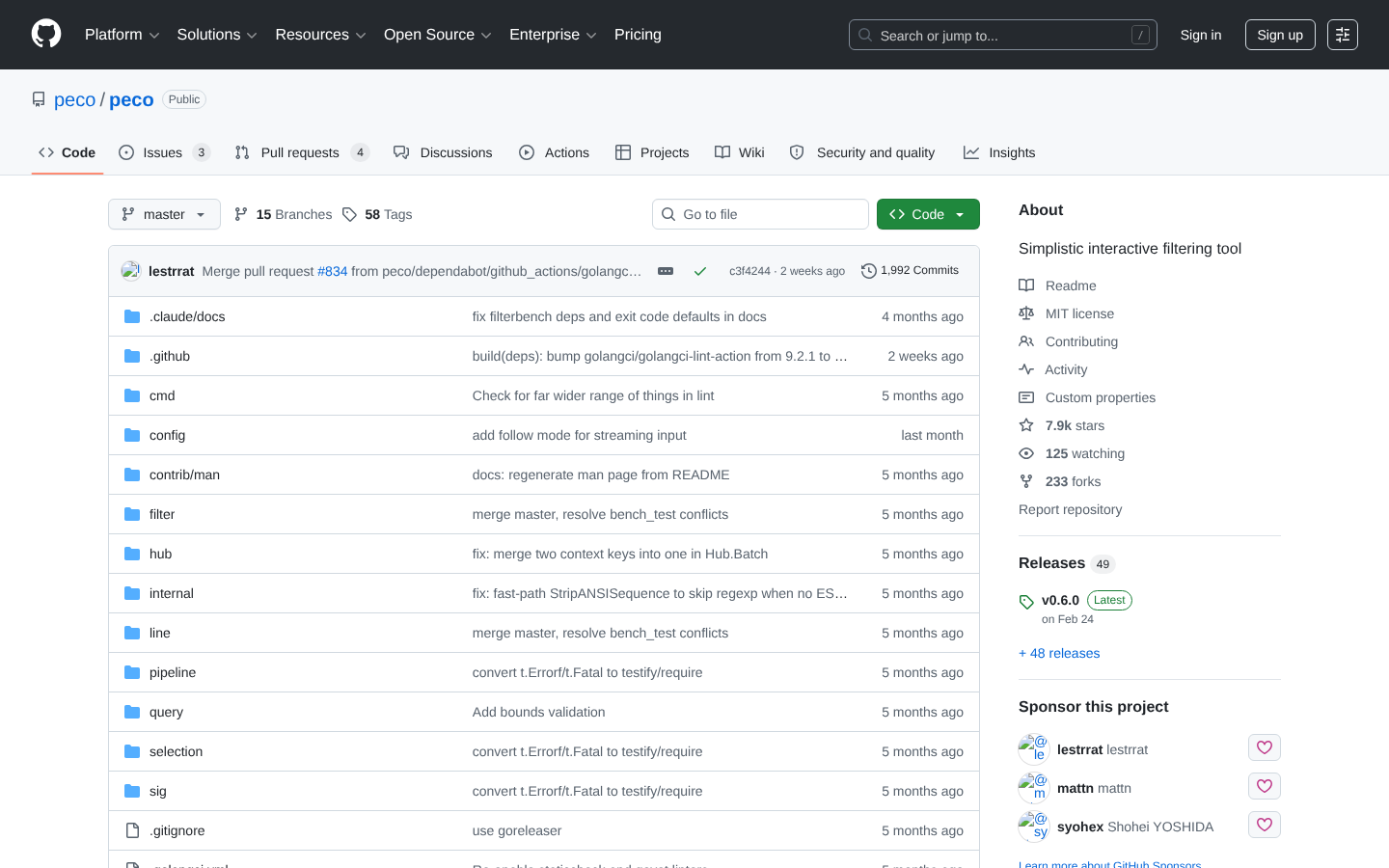This screenshot has width=1389, height=868.
Task: Click the peco owner link
Action: 74,99
